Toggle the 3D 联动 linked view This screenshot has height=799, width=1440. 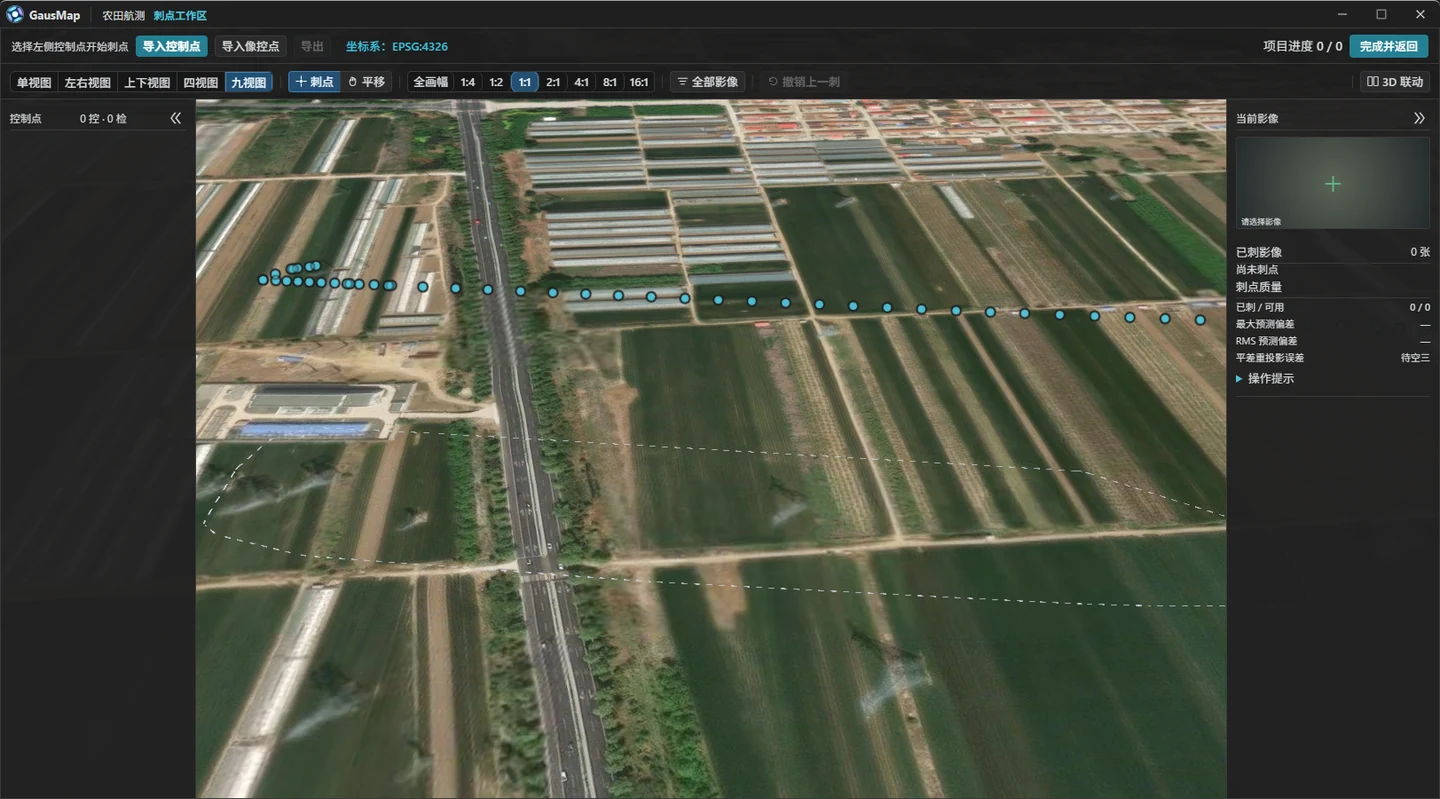pos(1395,82)
